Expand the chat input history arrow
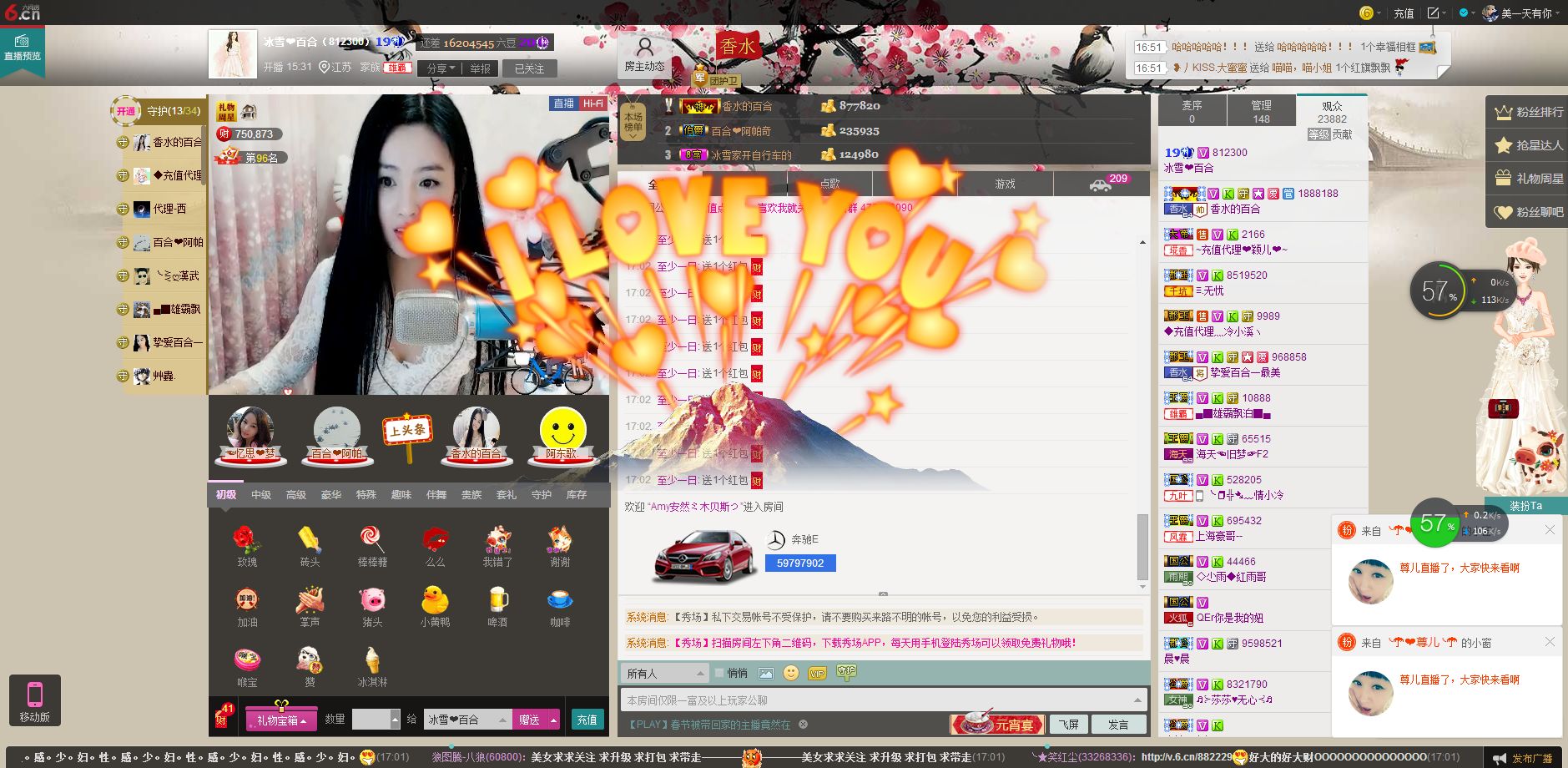 pos(1137,700)
